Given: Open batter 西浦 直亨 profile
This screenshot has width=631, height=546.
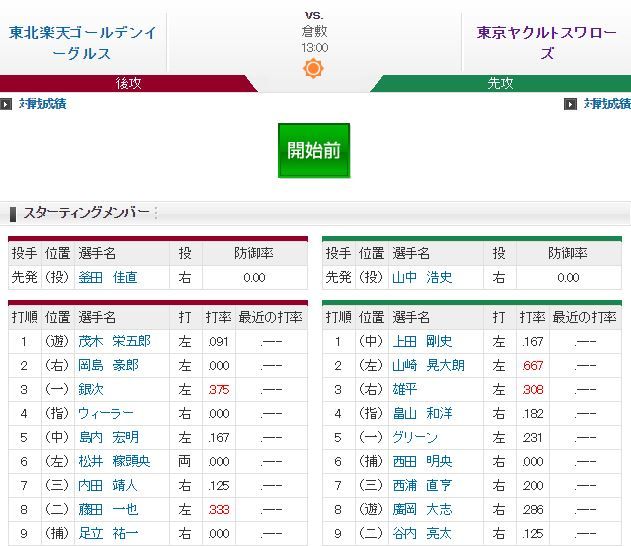Looking at the screenshot, I should pos(422,485).
